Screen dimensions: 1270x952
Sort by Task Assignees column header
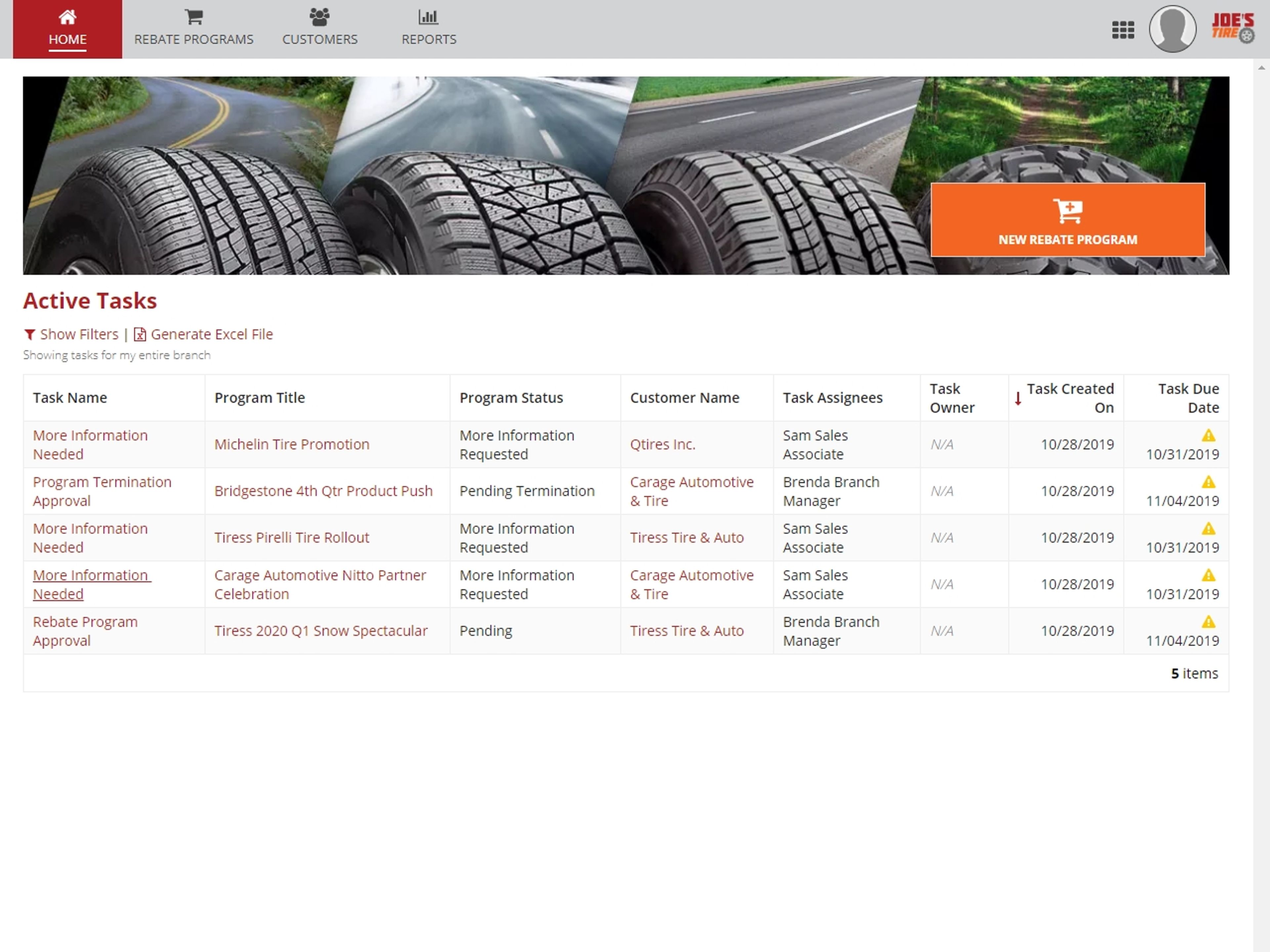[832, 398]
